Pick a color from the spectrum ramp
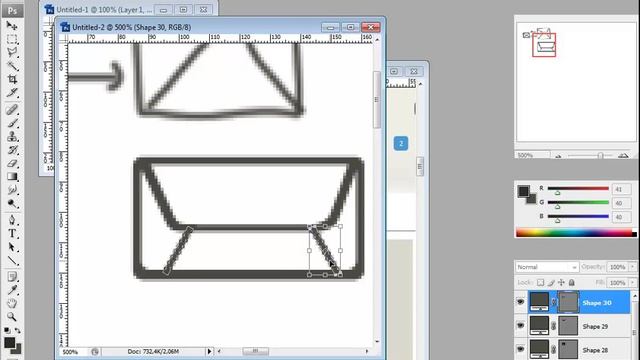Screen dimensions: 640x360 point(574,233)
